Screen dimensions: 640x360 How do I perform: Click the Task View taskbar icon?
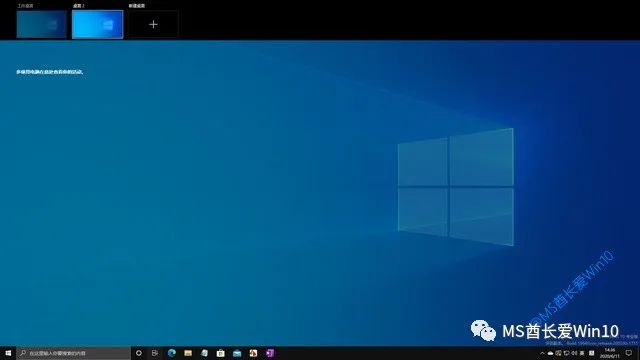pyautogui.click(x=155, y=353)
